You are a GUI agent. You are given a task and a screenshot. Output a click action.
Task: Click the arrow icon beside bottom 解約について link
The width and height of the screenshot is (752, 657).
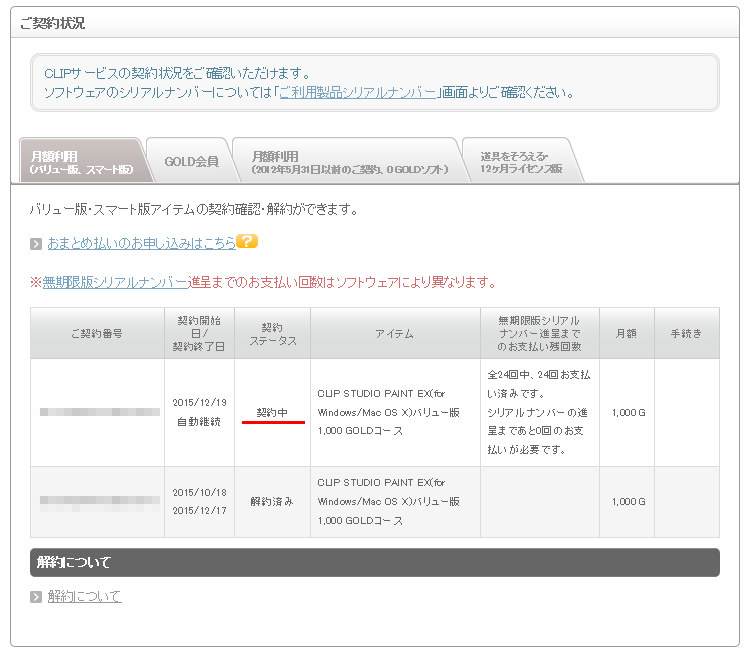tap(36, 597)
